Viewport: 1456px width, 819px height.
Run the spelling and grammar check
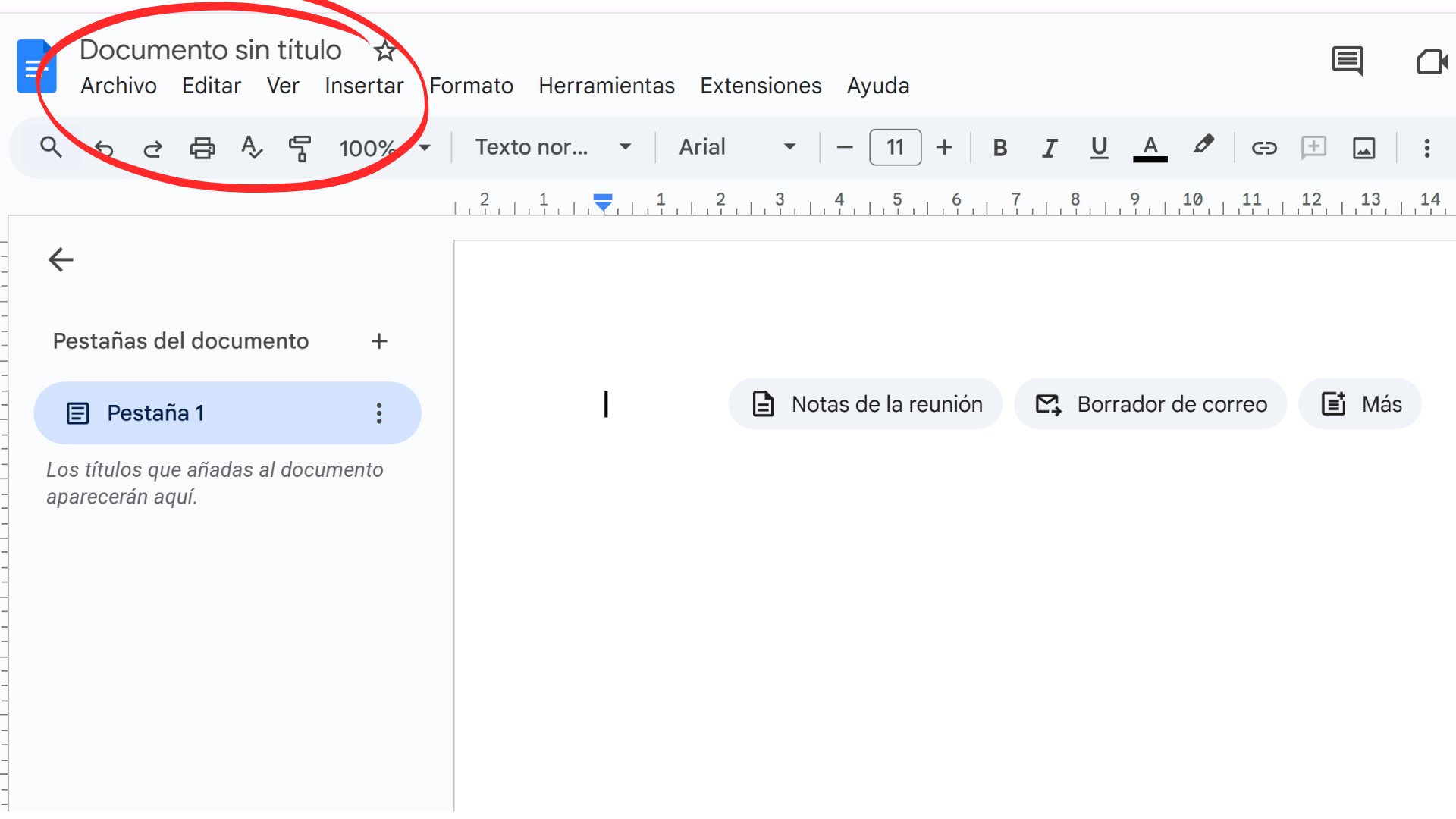pyautogui.click(x=251, y=147)
